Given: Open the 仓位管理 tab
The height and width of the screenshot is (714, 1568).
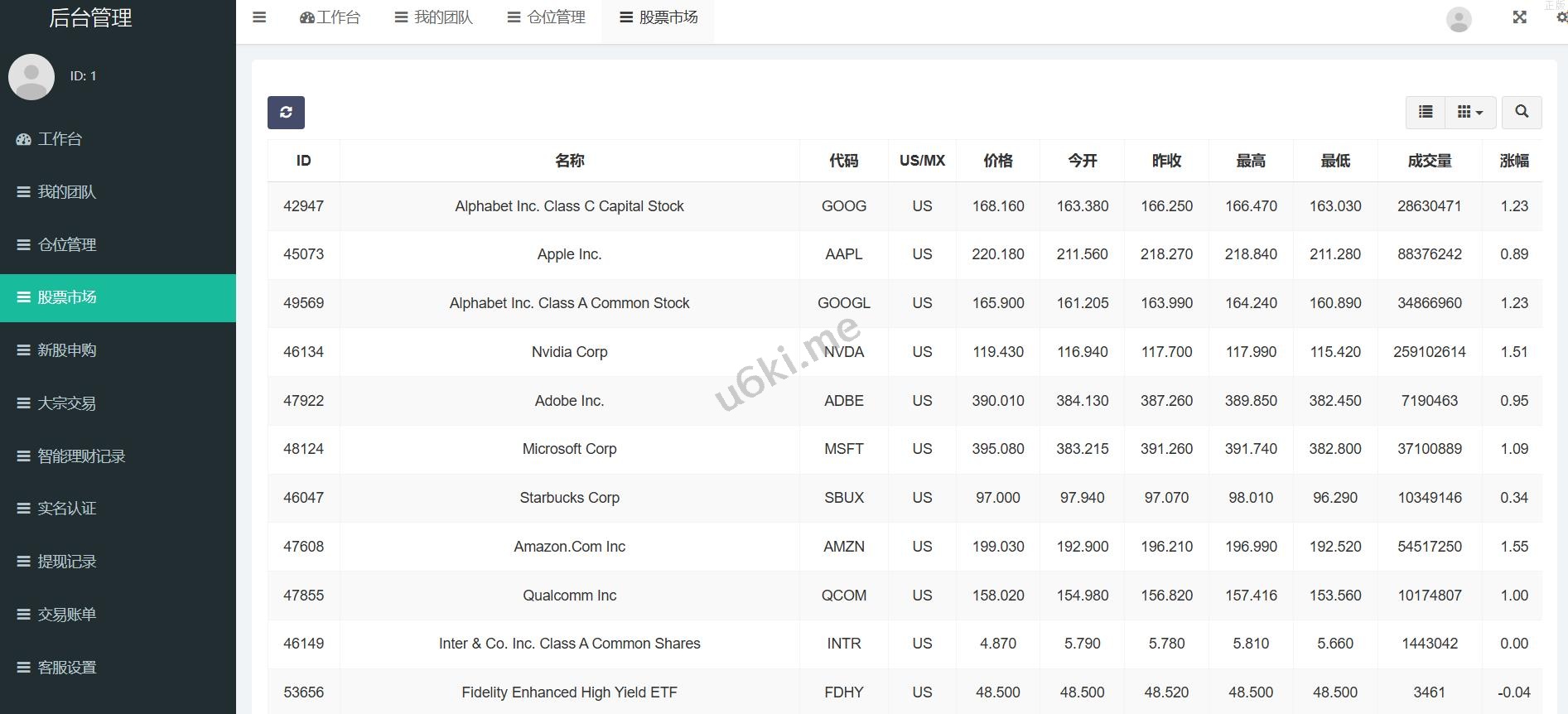Looking at the screenshot, I should [x=546, y=17].
